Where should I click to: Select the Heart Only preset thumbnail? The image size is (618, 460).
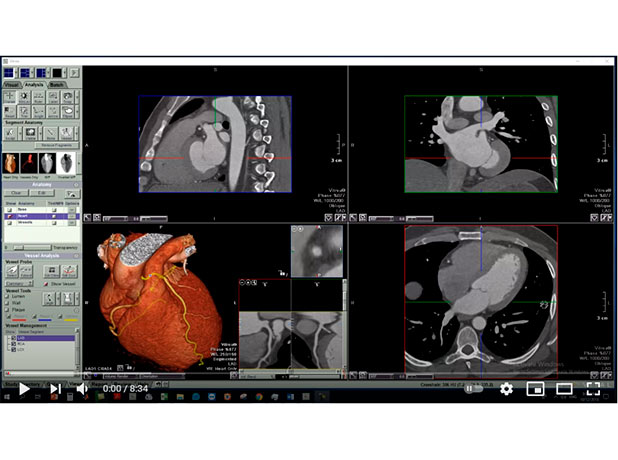(13, 162)
